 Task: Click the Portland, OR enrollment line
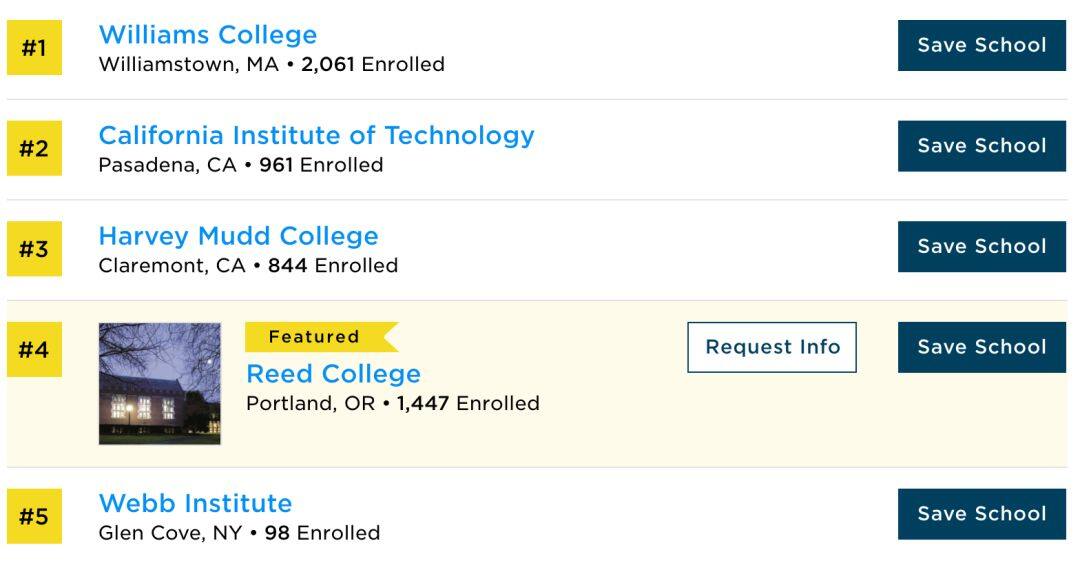click(x=393, y=403)
